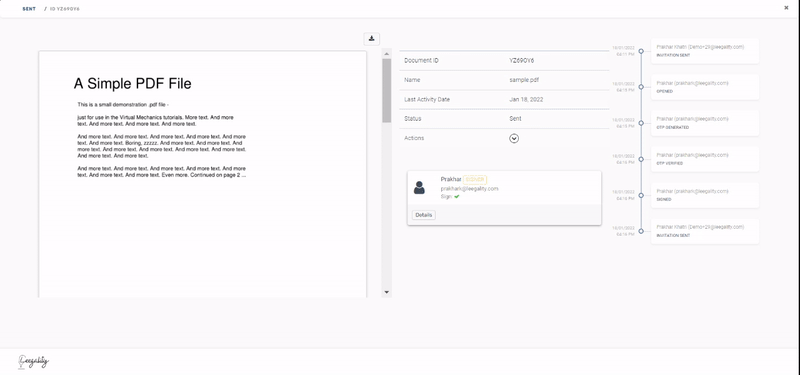Image resolution: width=800 pixels, height=375 pixels.
Task: Click the Document ID label
Action: pyautogui.click(x=421, y=61)
